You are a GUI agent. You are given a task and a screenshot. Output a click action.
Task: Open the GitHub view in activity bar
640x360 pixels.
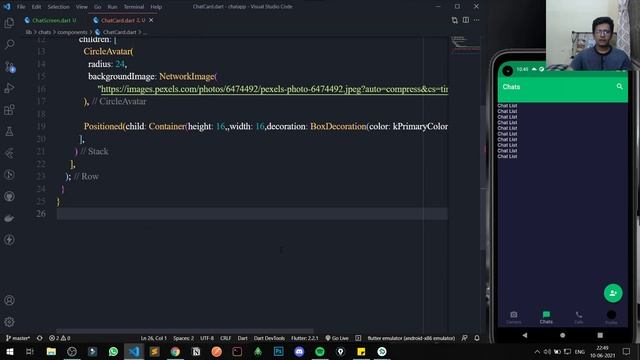[9, 196]
